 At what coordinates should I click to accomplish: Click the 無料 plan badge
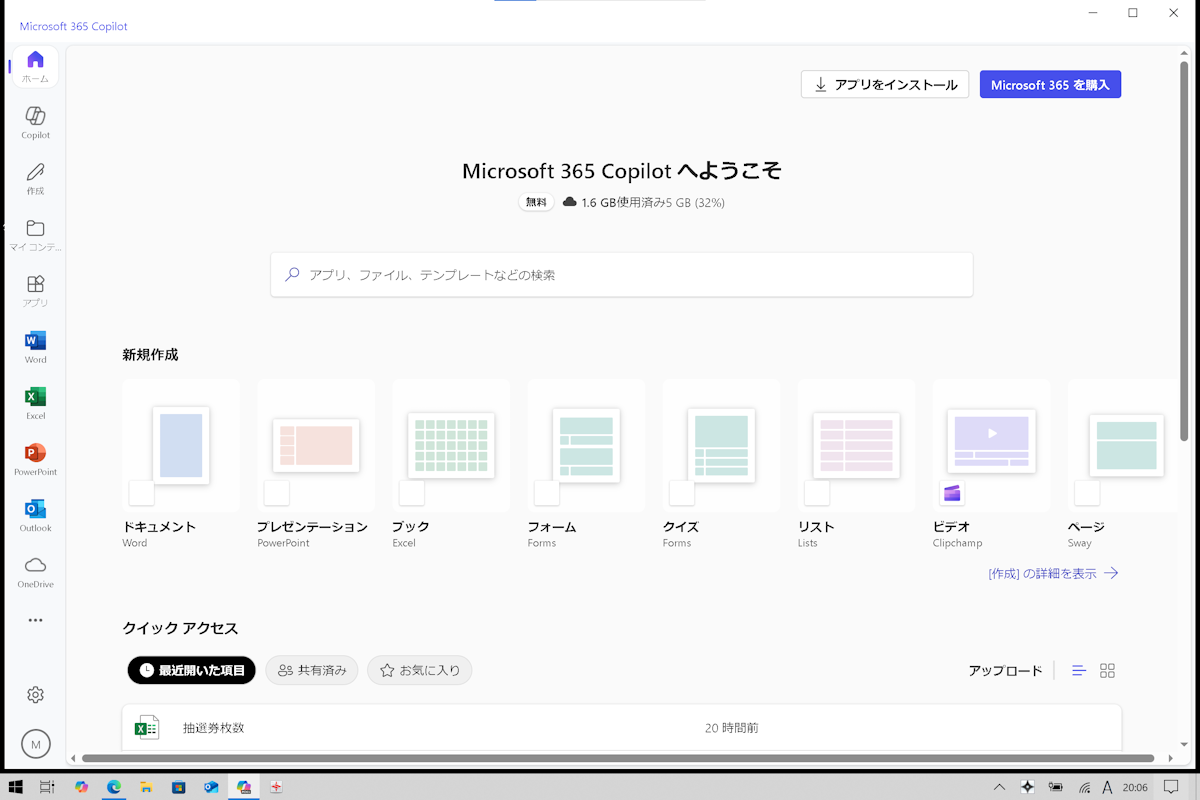pyautogui.click(x=536, y=202)
